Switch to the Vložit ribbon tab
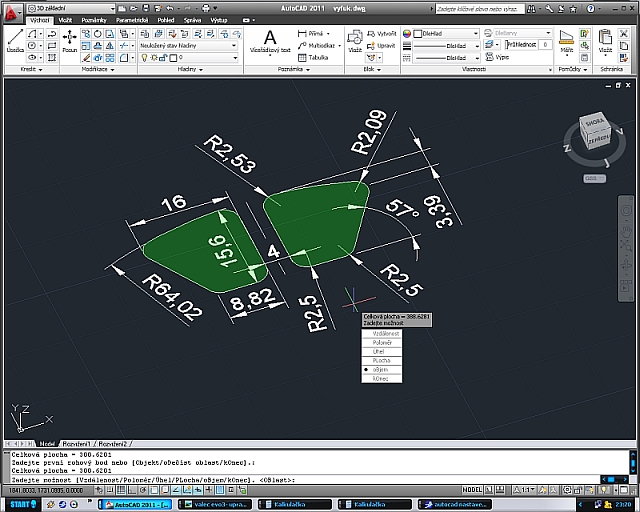 tap(65, 20)
